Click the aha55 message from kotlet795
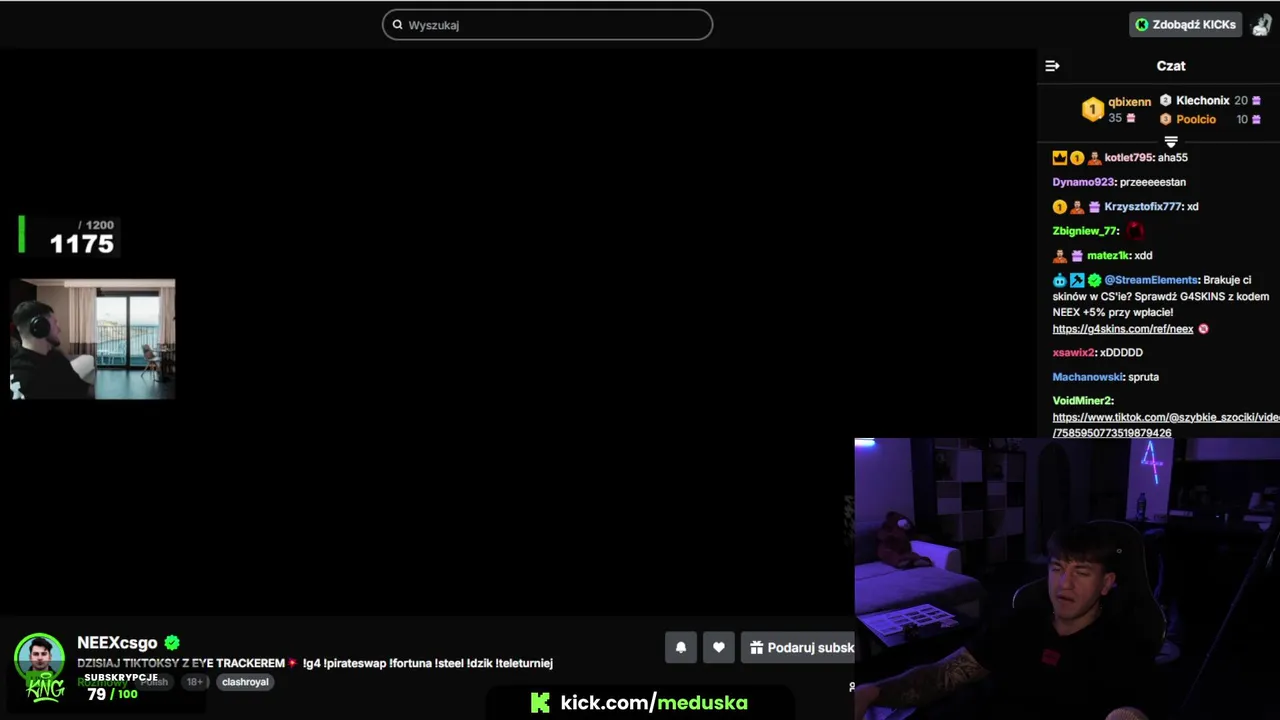 1173,158
